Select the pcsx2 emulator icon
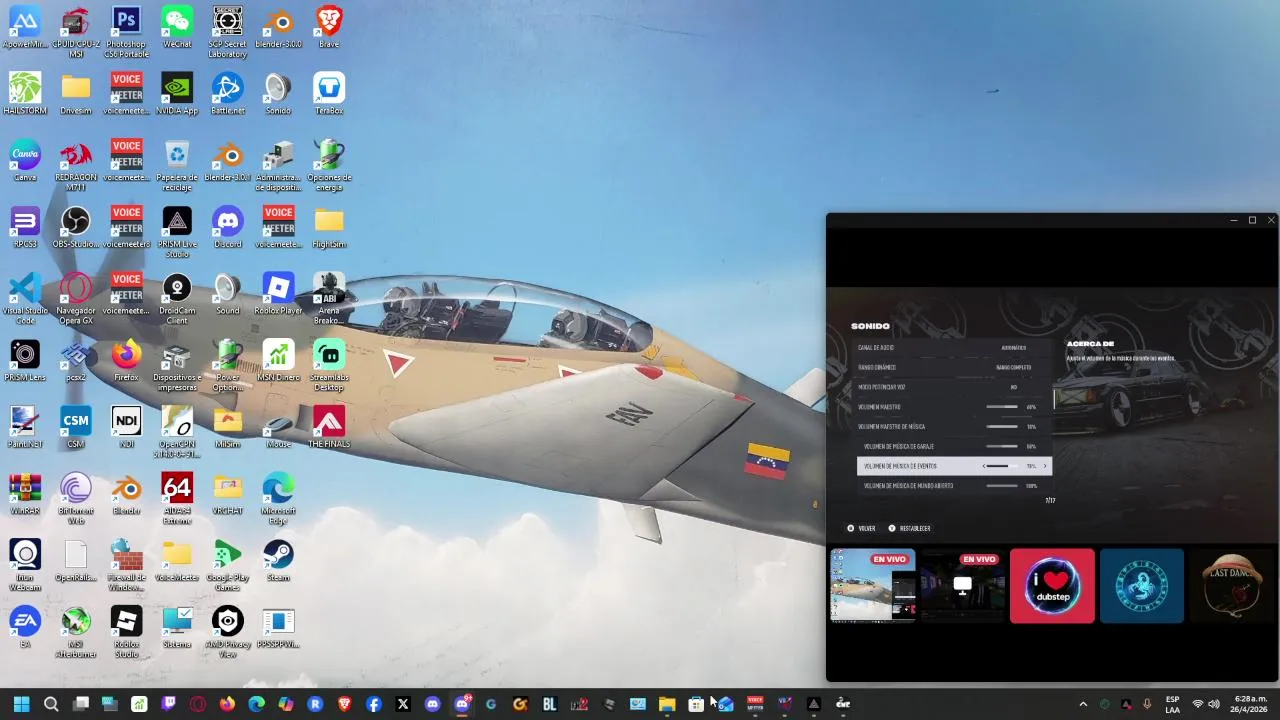1280x720 pixels. (76, 361)
